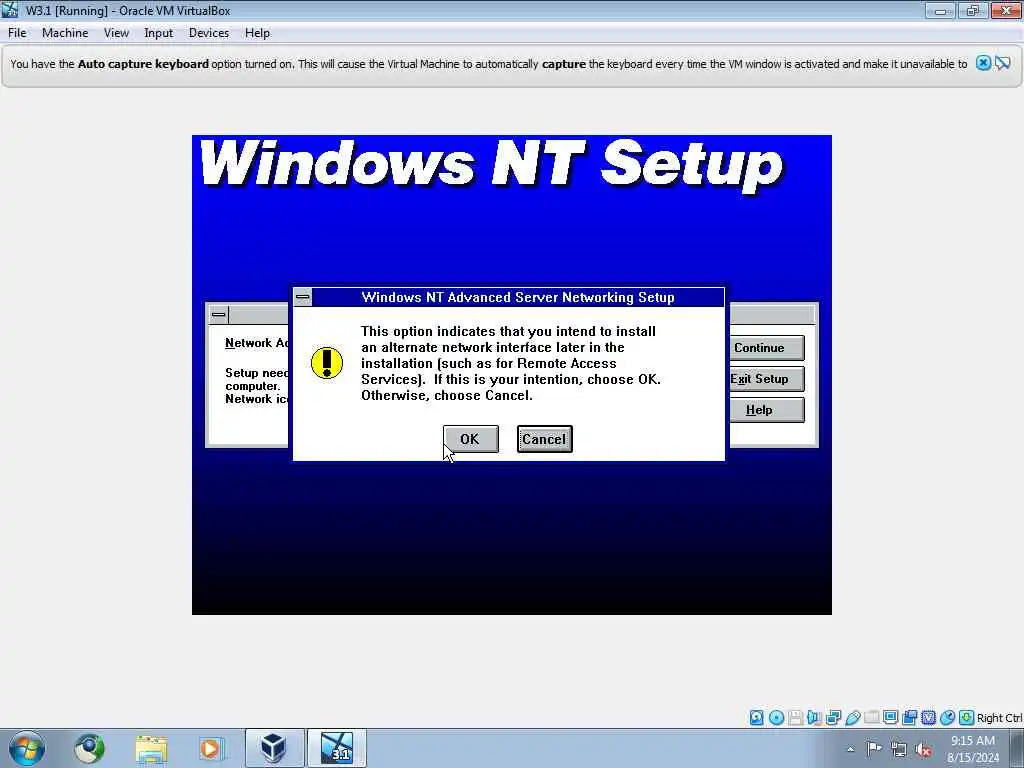Click the Help button in the background setup window

click(765, 410)
